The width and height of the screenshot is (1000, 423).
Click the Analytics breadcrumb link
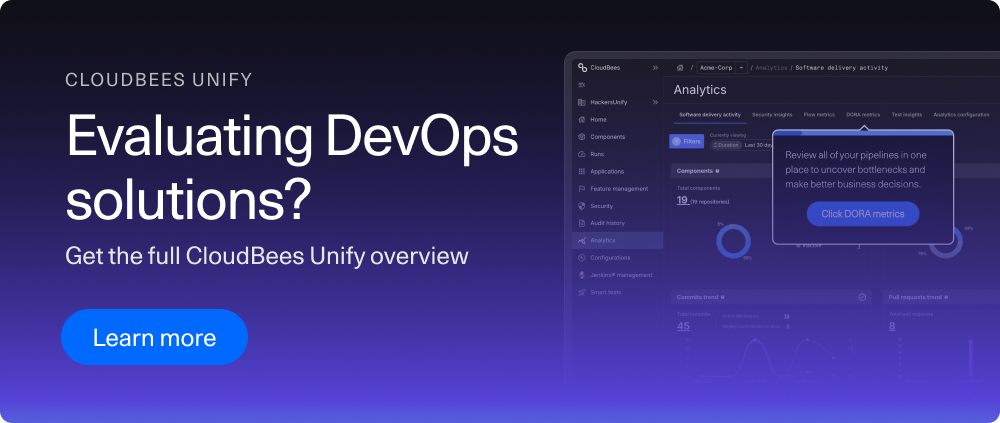(771, 68)
